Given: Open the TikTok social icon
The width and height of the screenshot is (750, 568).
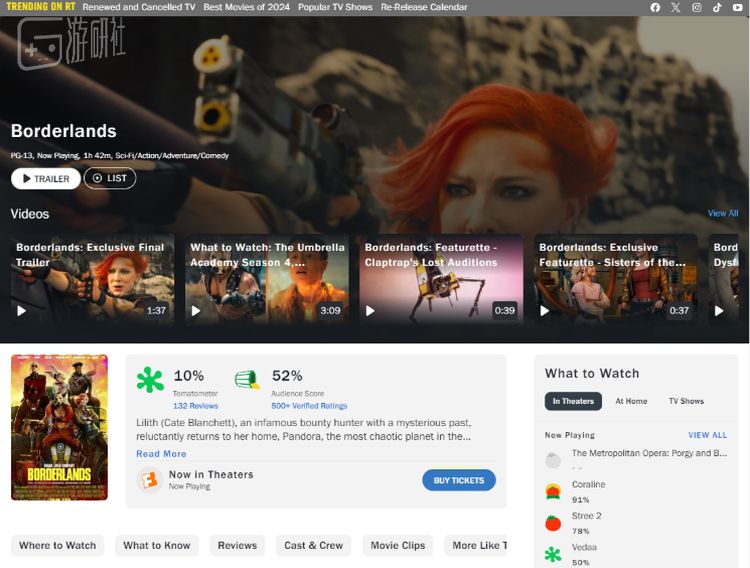Looking at the screenshot, I should point(717,7).
